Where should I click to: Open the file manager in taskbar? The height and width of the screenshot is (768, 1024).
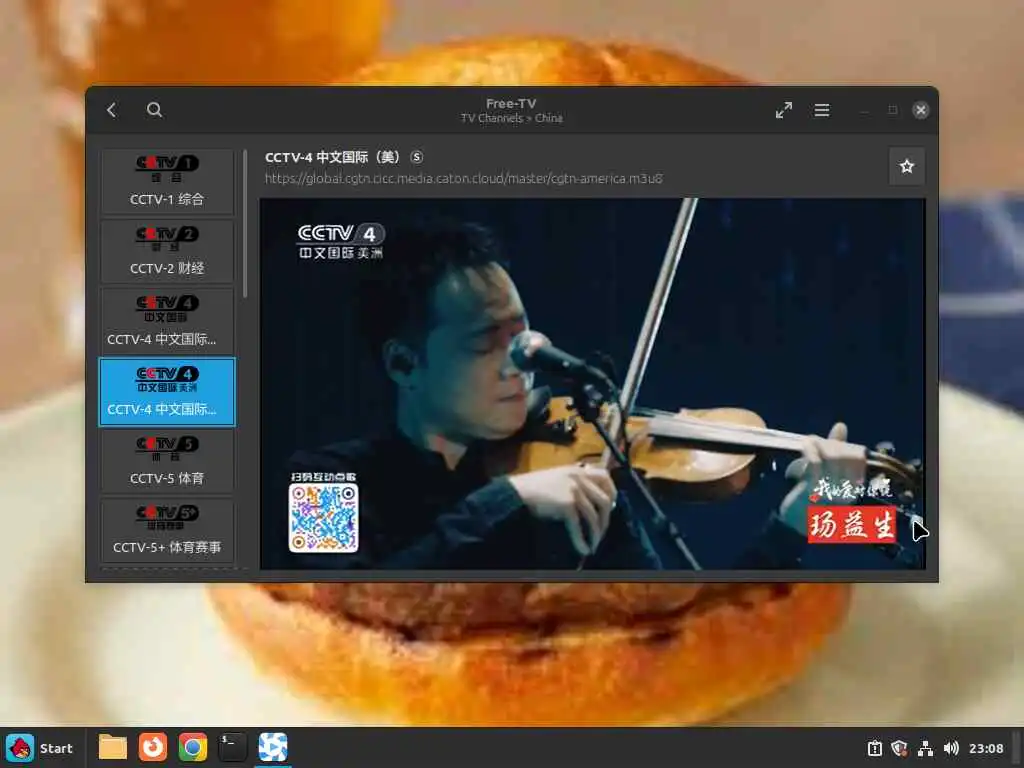point(113,747)
